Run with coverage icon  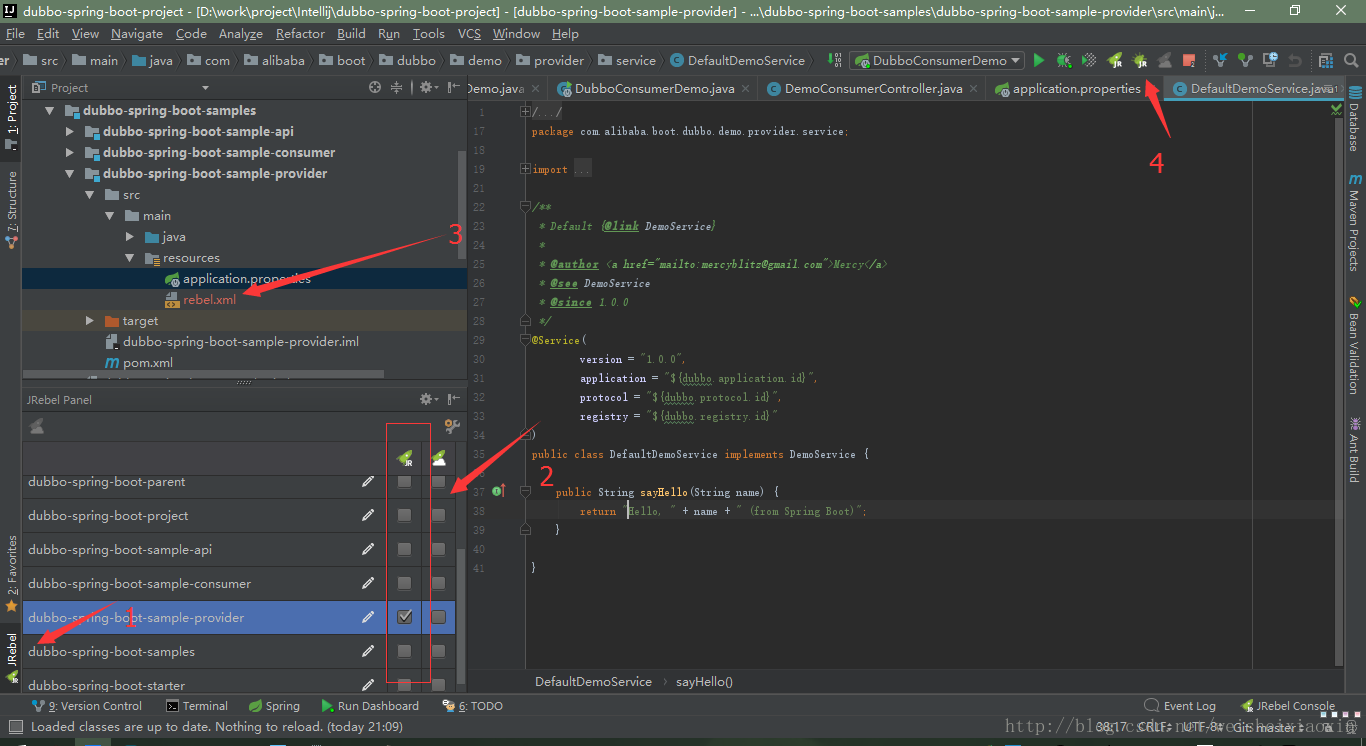tap(1089, 60)
